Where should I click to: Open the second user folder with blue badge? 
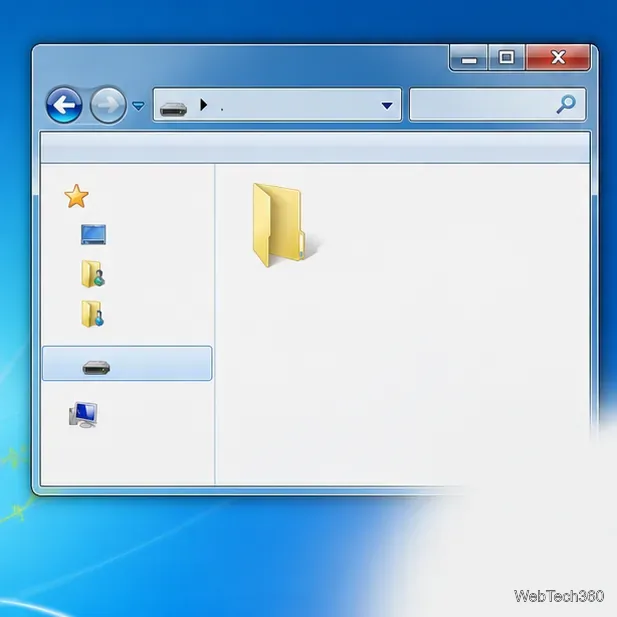[93, 314]
